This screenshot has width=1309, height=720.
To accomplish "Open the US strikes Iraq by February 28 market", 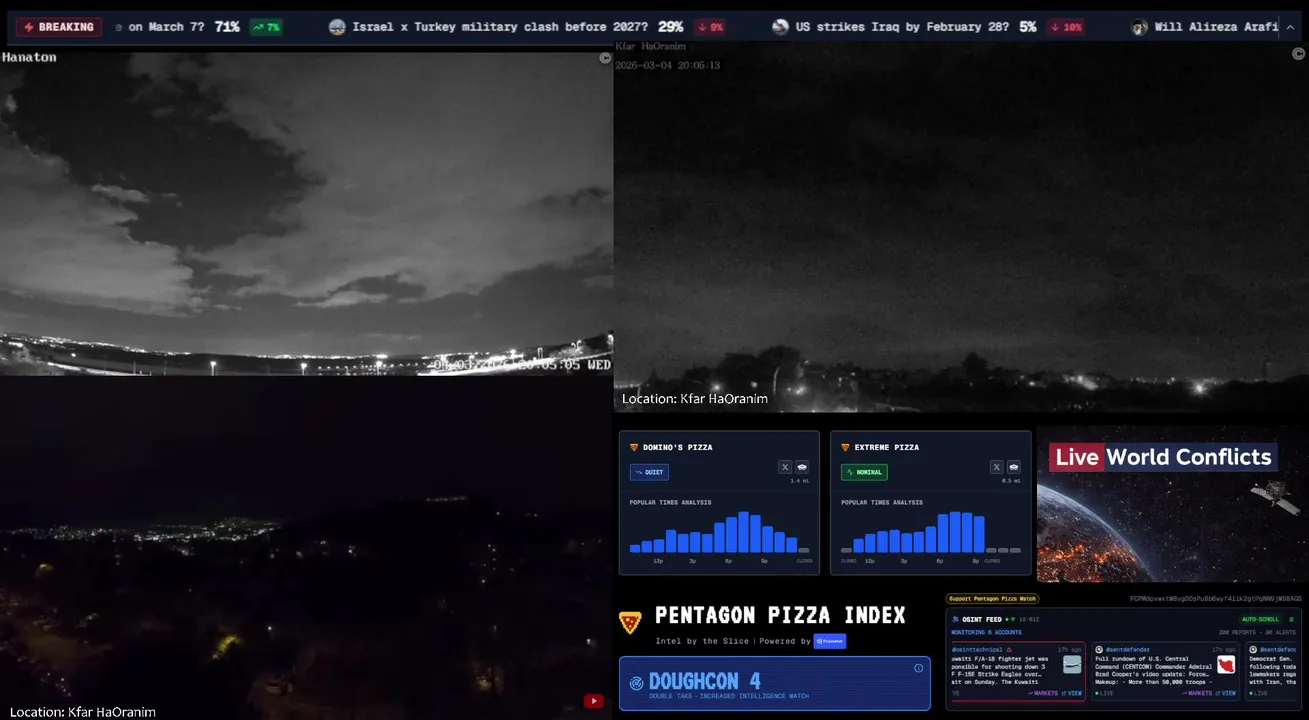I will (902, 27).
